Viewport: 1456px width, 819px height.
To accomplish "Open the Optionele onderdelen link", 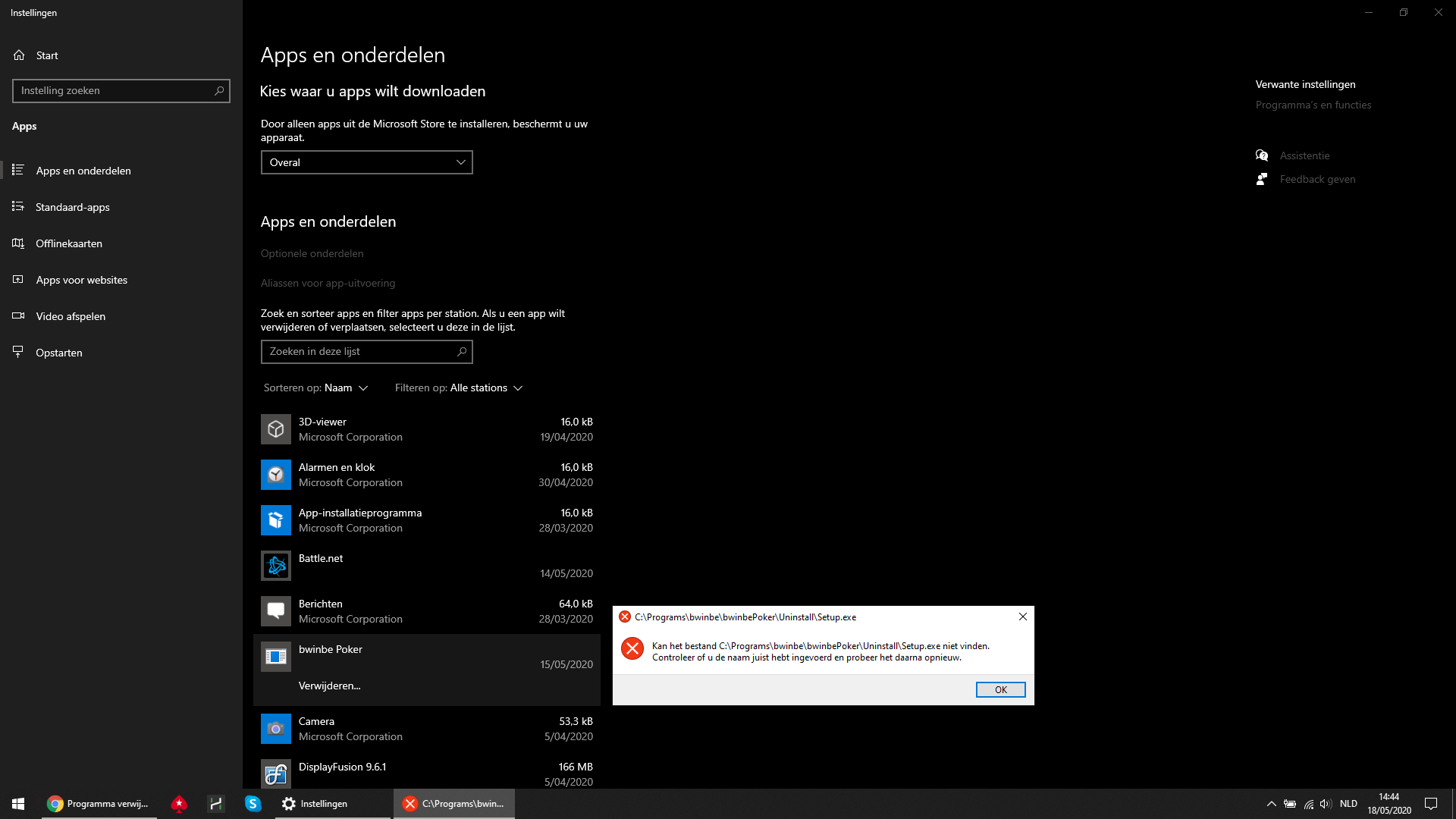I will click(312, 253).
